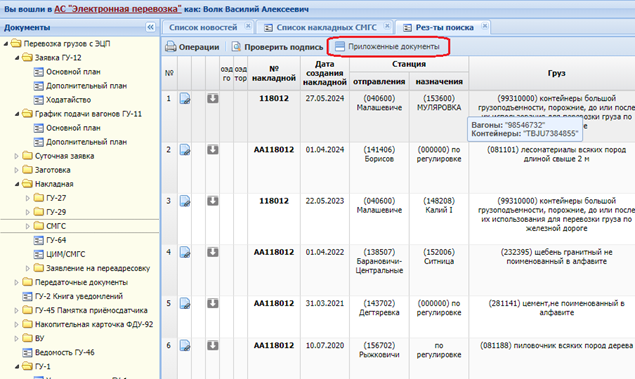This screenshot has height=379, width=635.
Task: Click отправления station column header
Action: [379, 81]
